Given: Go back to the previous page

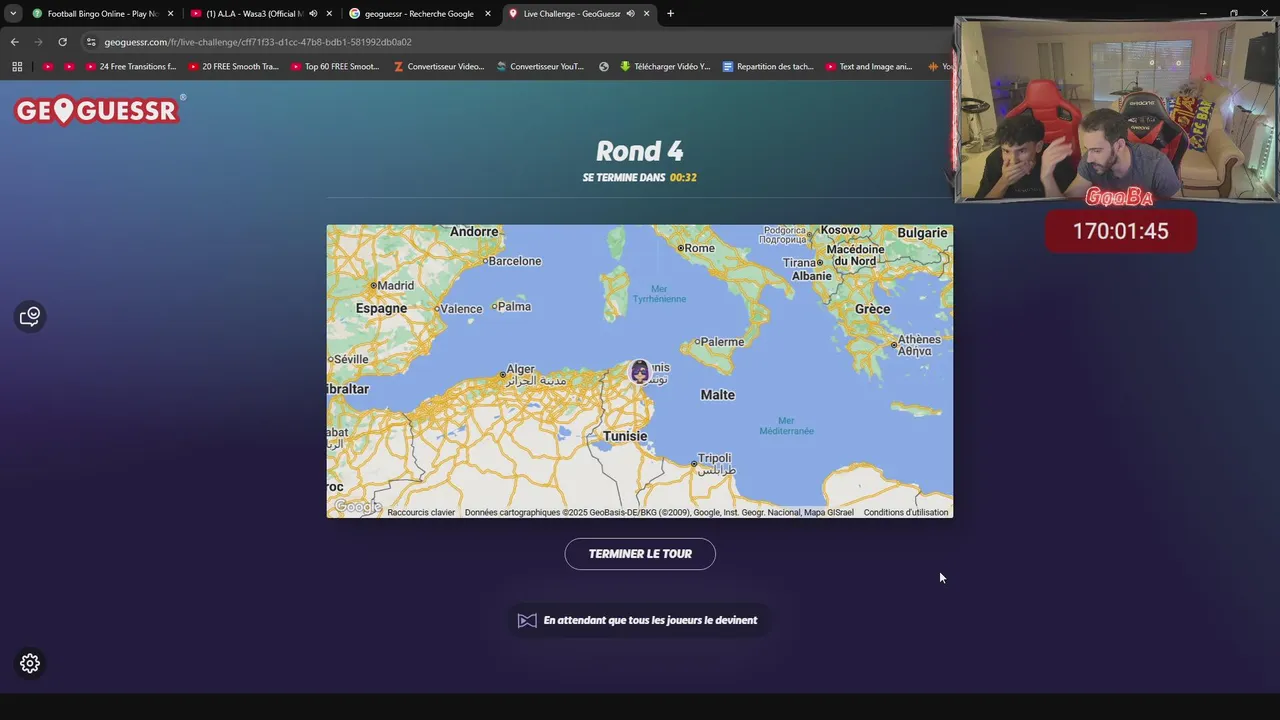Looking at the screenshot, I should point(14,42).
